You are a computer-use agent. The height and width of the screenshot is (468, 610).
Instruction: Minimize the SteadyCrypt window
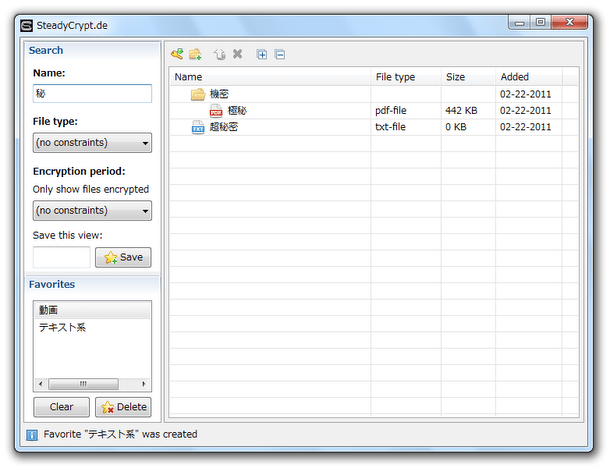point(520,23)
